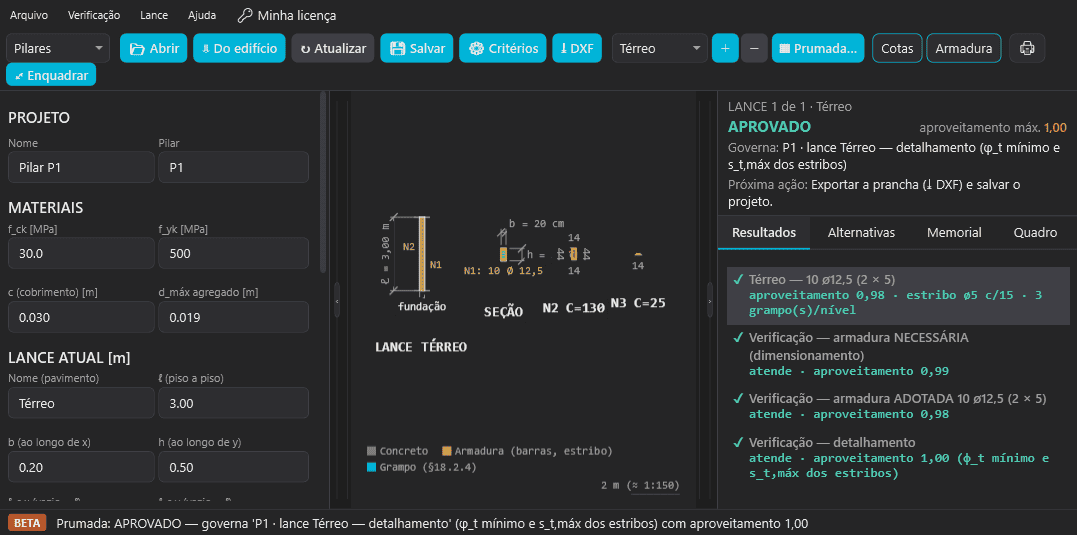Click the Grampo cyan legend swatch
Image resolution: width=1077 pixels, height=535 pixels.
372,468
